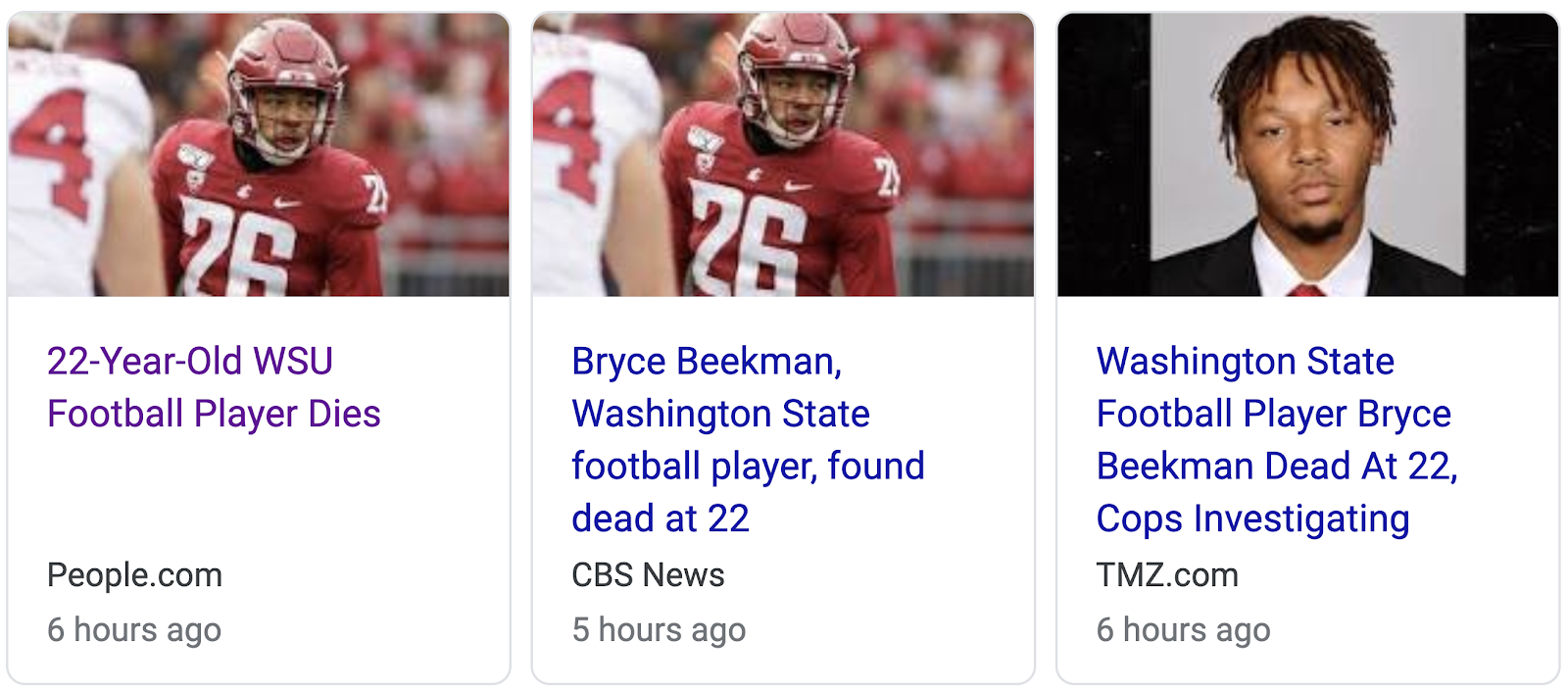Click the CBS News story thumbnail photo
This screenshot has height=690, width=1568.
(783, 155)
